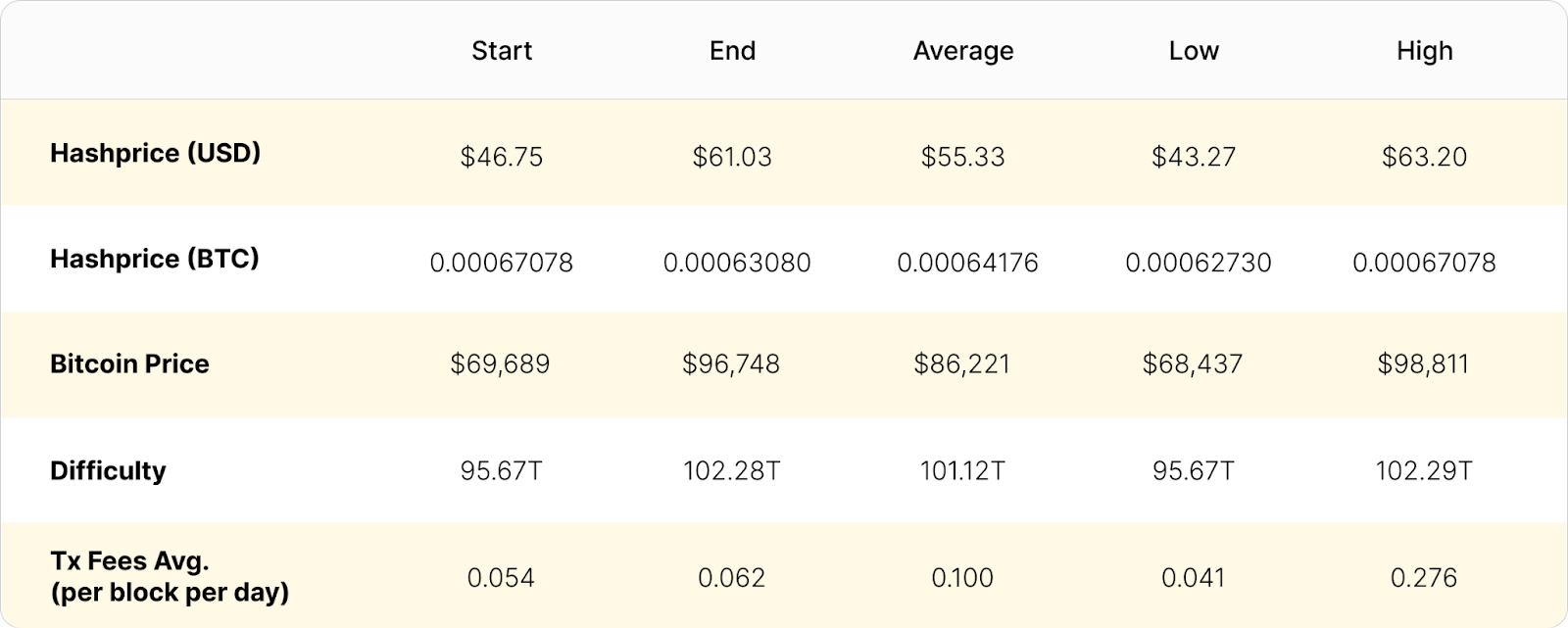Click the Low column header
The image size is (1568, 628).
tap(1194, 51)
